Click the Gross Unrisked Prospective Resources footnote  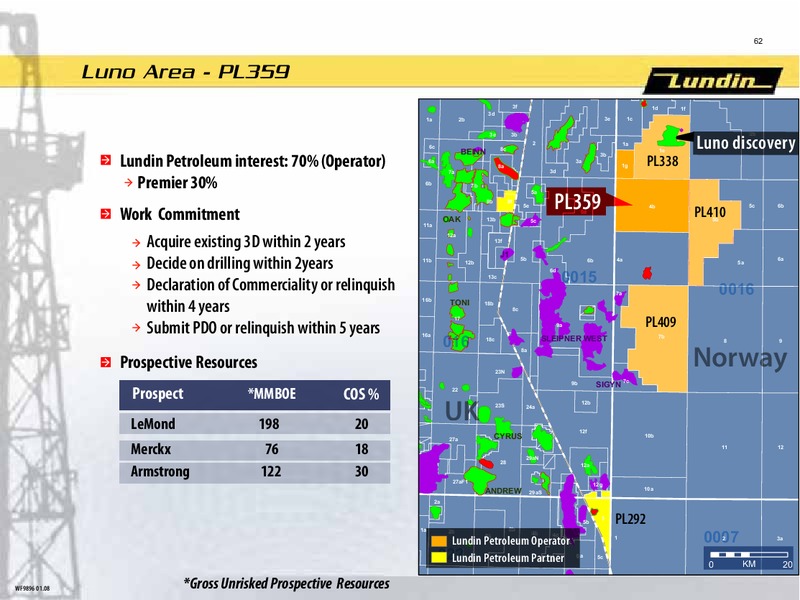287,583
